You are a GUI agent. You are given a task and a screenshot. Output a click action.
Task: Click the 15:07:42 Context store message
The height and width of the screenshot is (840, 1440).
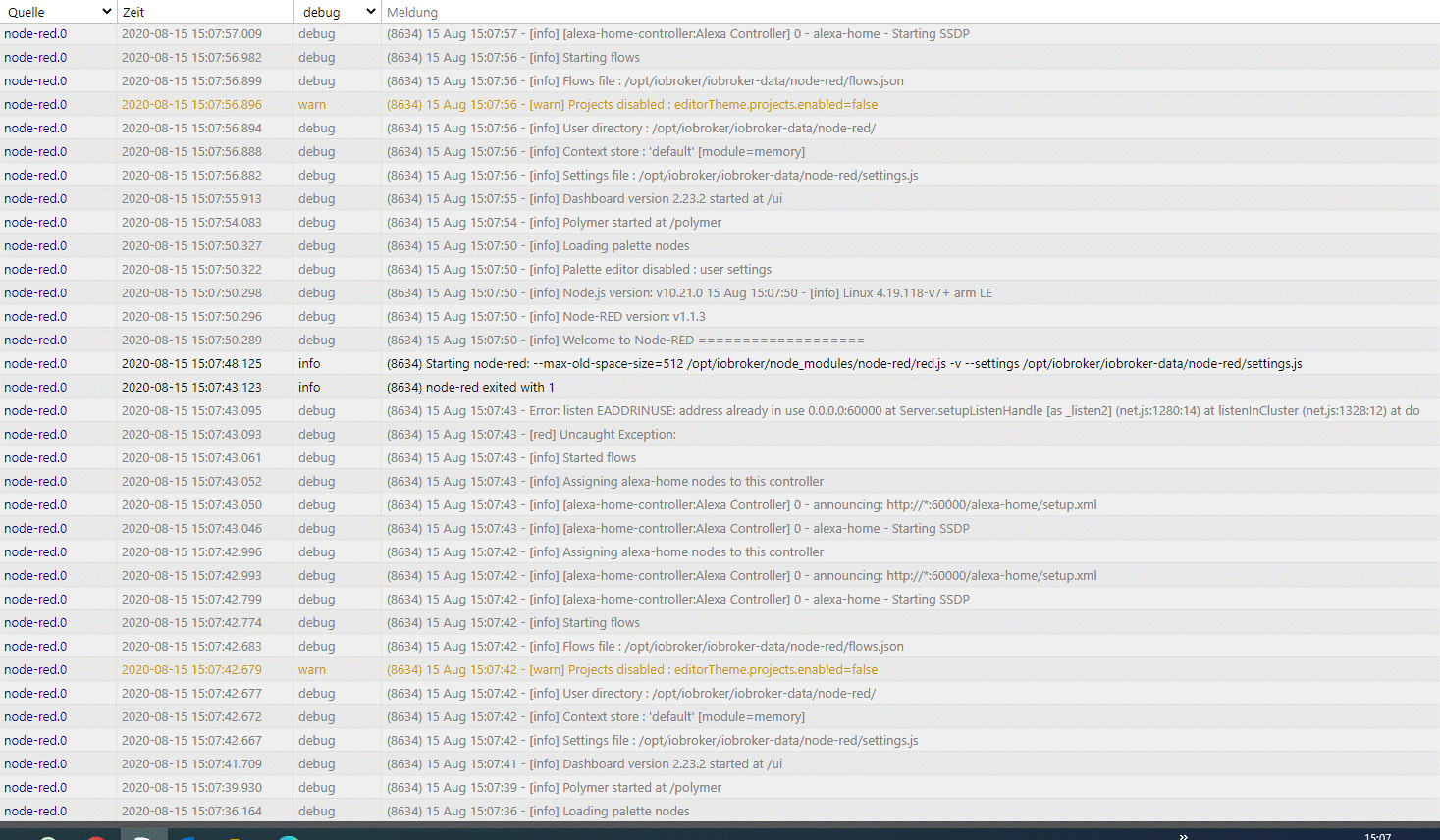(596, 717)
